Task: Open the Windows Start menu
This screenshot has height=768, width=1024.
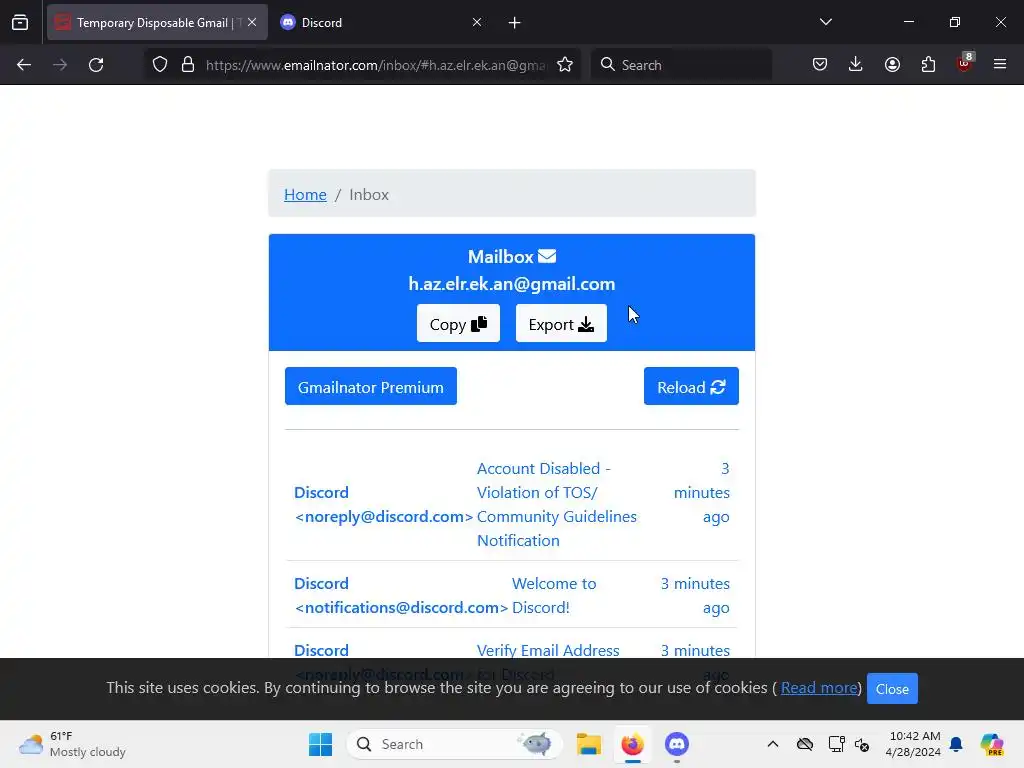Action: point(320,744)
